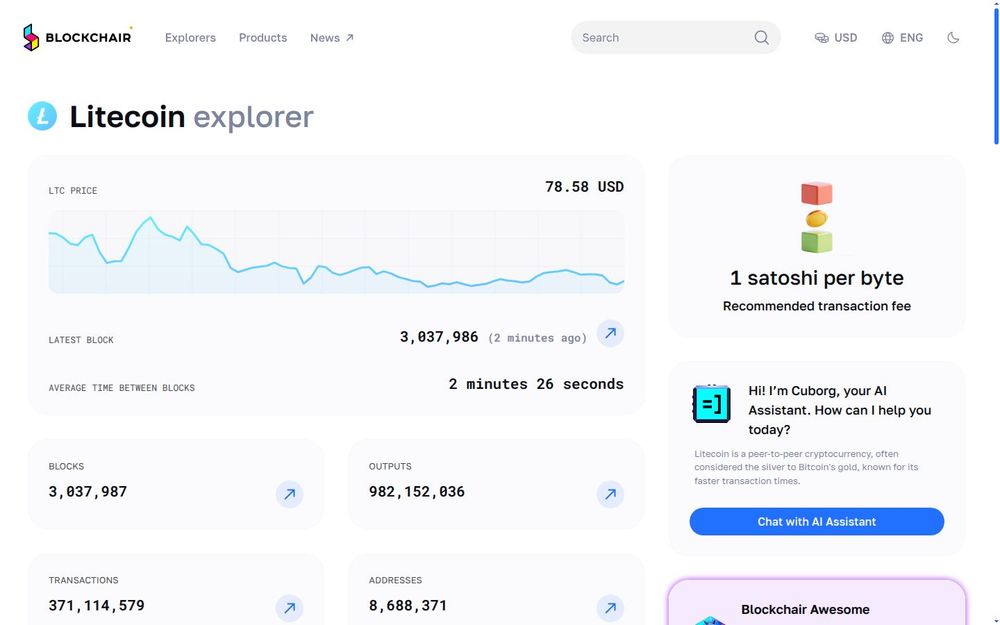Click the Transactions count 371,114,579
This screenshot has height=625, width=1000.
click(x=96, y=605)
